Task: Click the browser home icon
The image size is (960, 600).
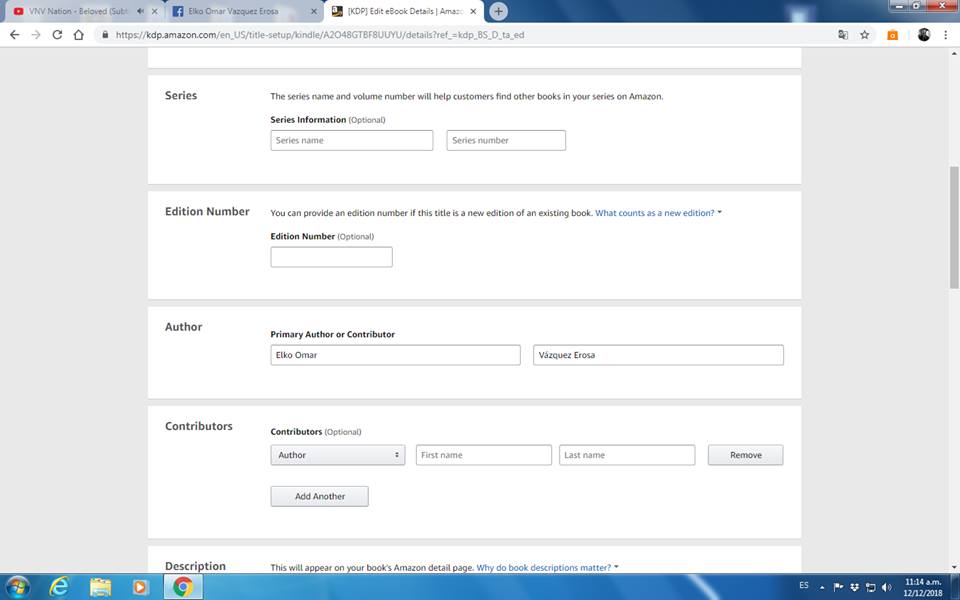Action: click(79, 34)
